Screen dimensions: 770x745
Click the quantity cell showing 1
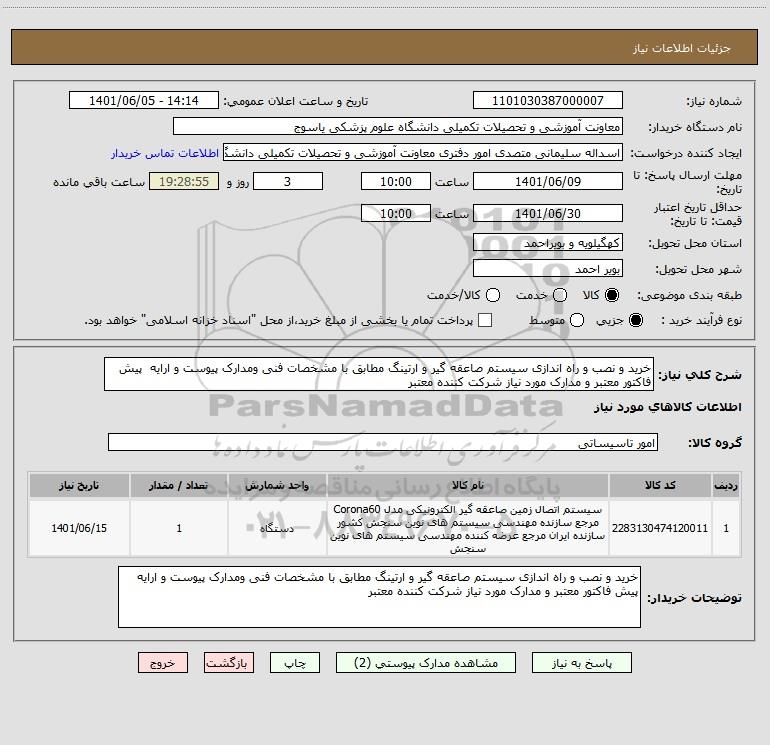click(x=179, y=528)
